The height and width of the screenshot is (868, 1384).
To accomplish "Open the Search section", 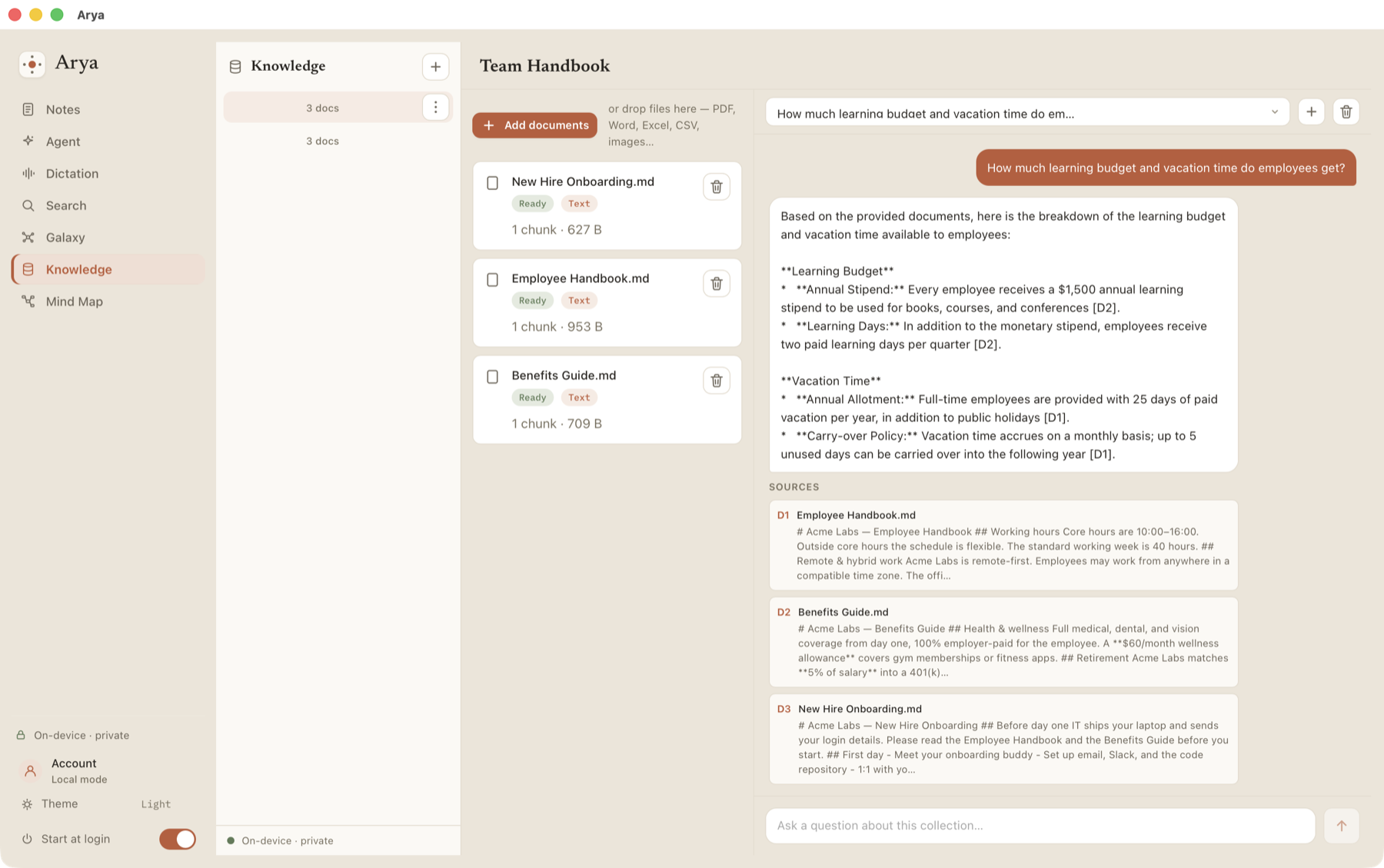I will coord(108,205).
